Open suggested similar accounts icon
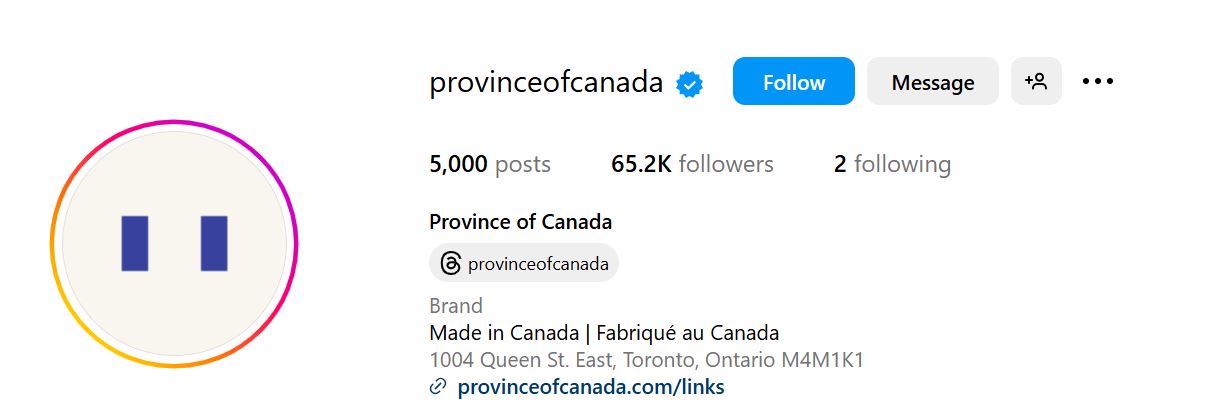 tap(1036, 82)
